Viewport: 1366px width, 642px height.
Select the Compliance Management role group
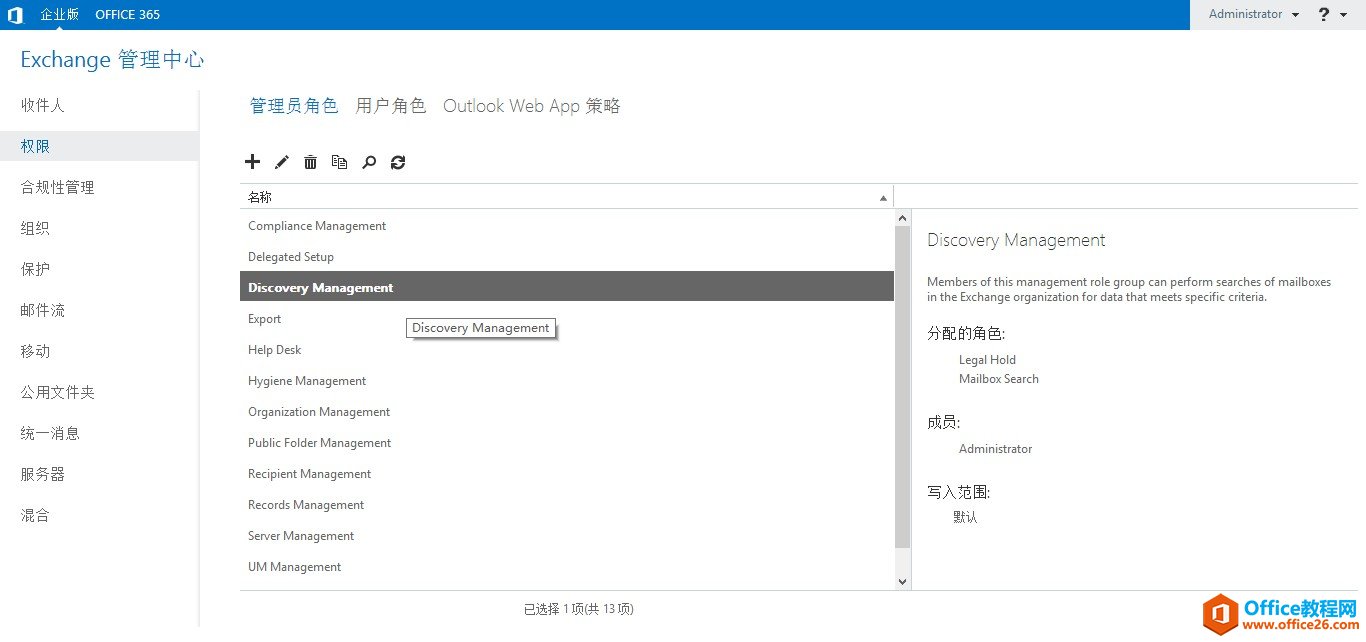click(x=316, y=225)
